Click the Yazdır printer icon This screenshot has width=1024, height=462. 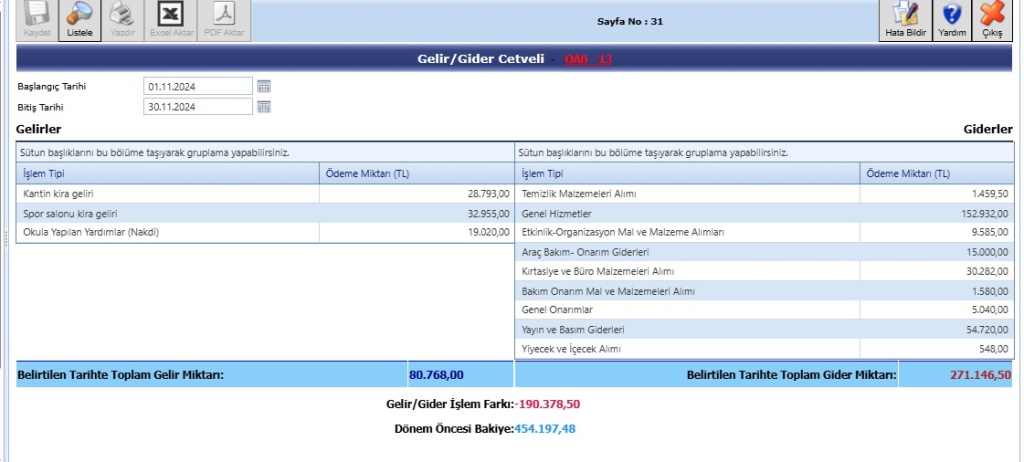click(x=122, y=15)
